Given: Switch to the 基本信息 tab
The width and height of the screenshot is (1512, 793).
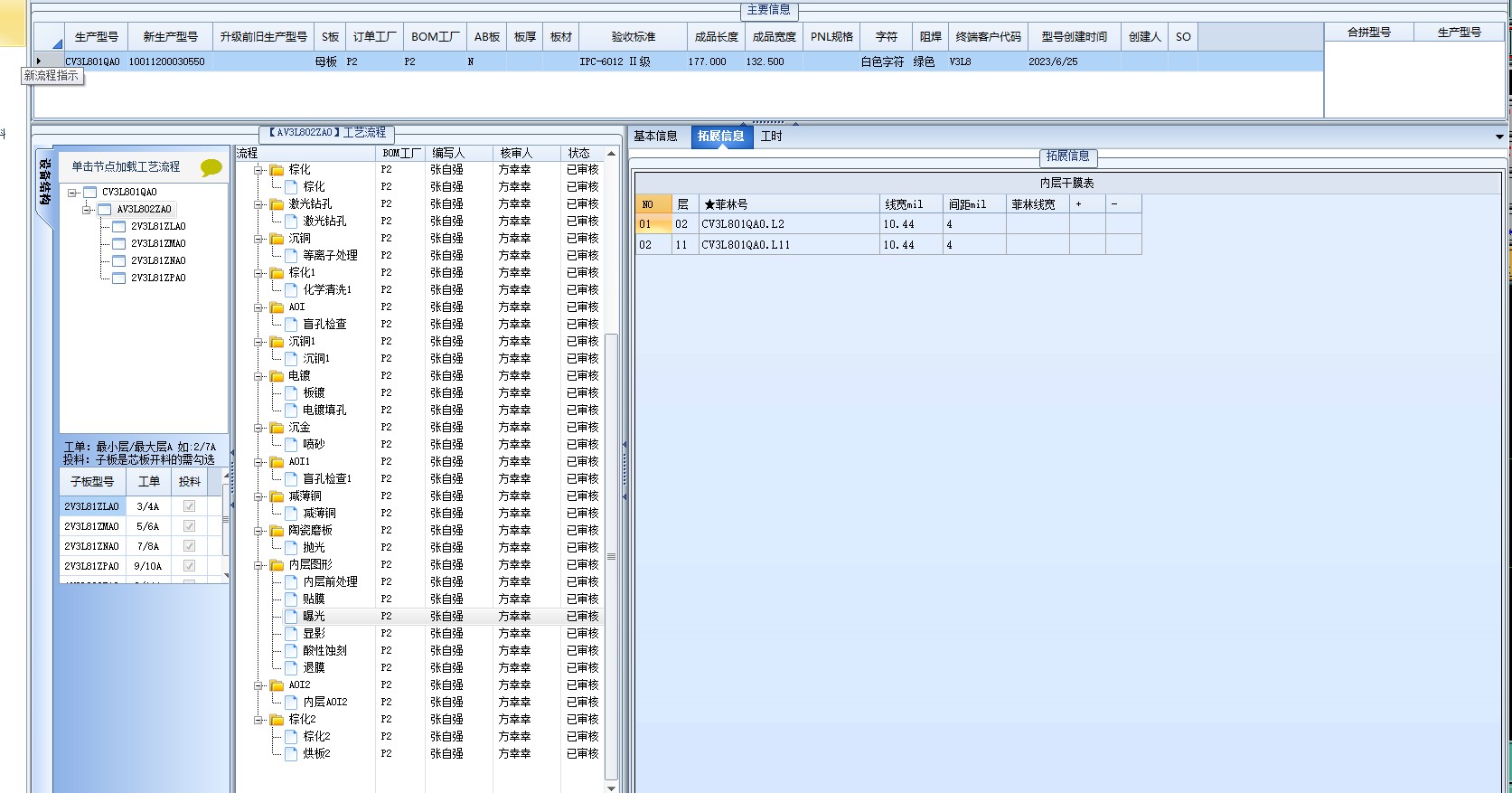Looking at the screenshot, I should coord(655,137).
